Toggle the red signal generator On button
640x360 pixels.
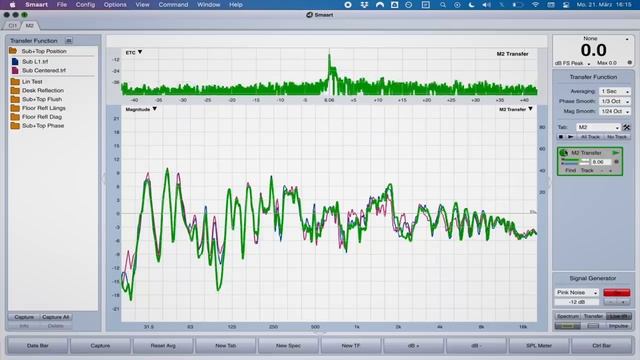[x=617, y=293]
